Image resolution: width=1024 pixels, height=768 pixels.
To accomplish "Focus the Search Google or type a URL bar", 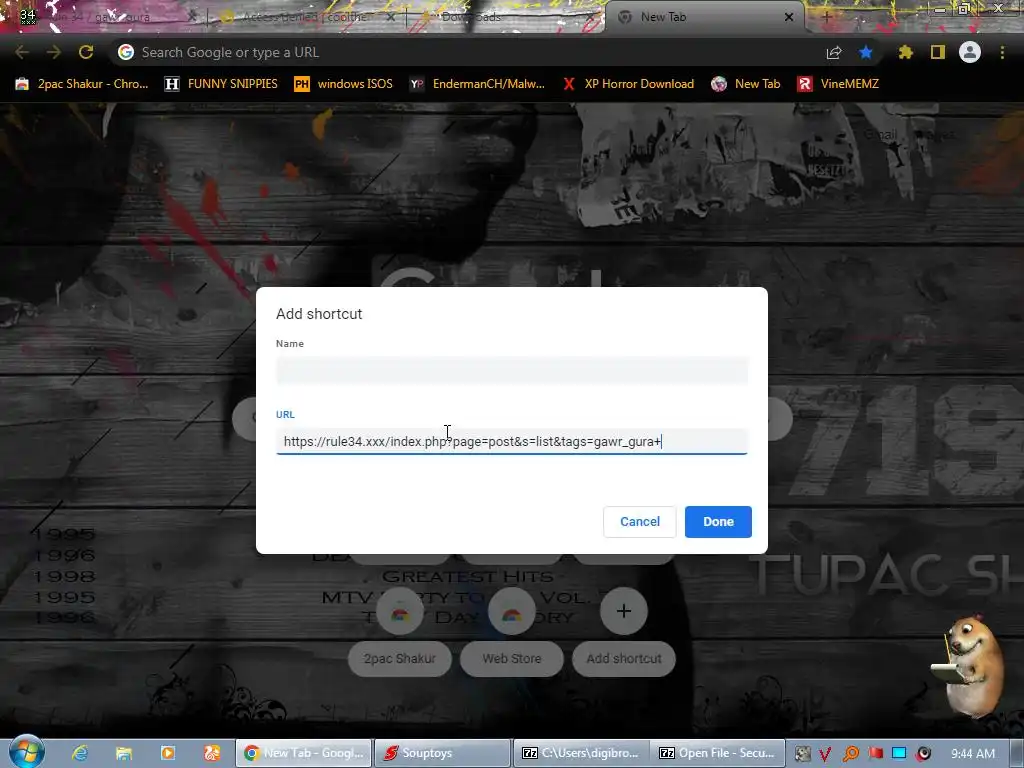I will coord(470,52).
